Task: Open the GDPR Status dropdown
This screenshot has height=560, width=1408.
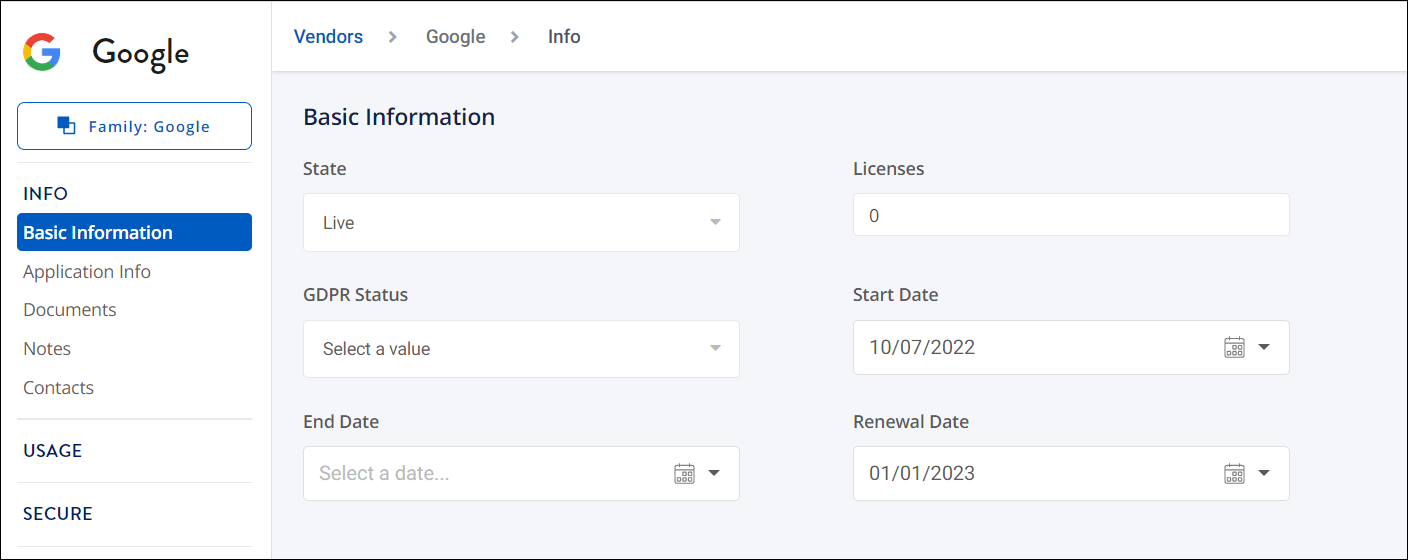Action: pos(521,349)
